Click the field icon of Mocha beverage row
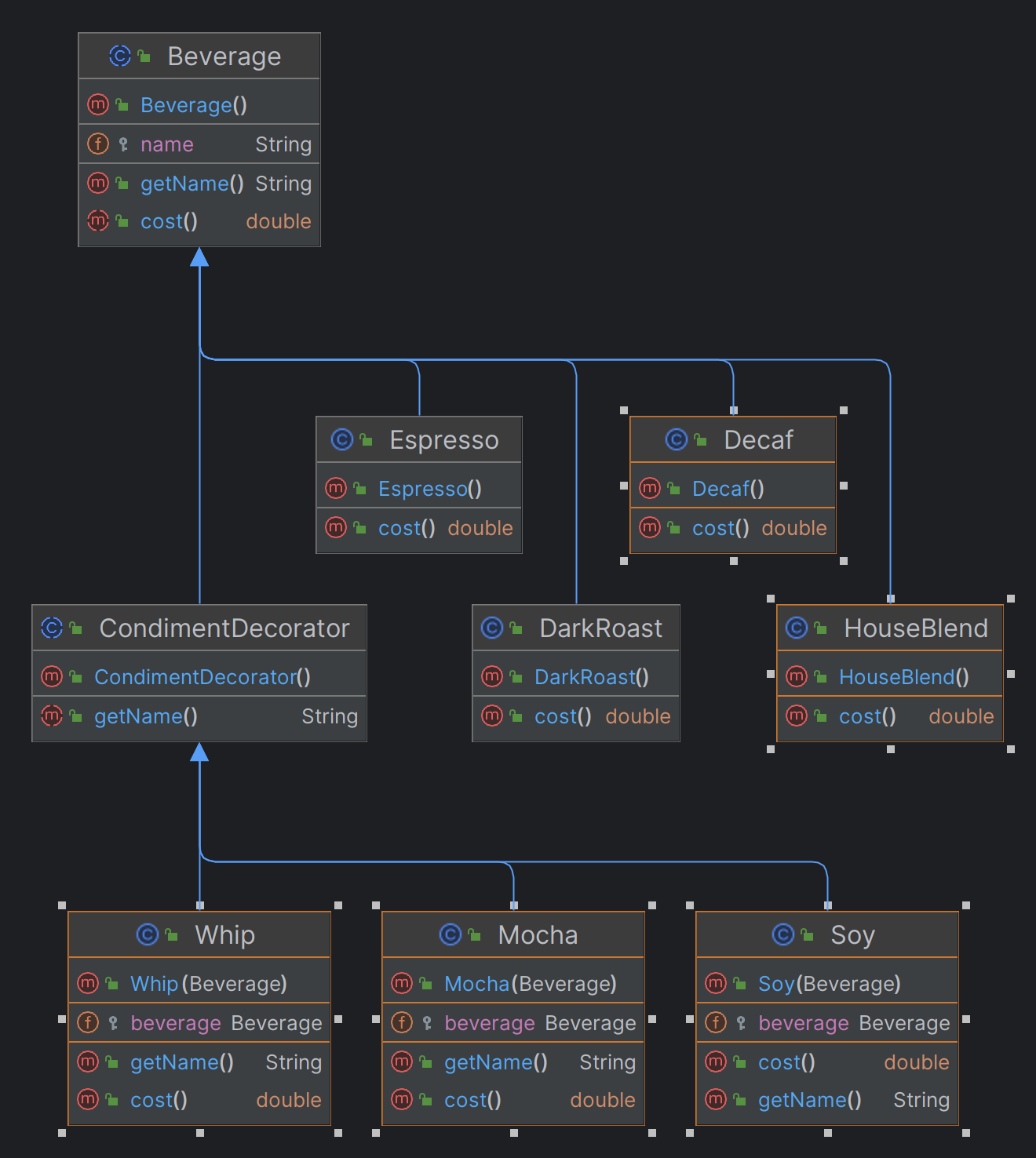The image size is (1036, 1158). click(401, 1022)
